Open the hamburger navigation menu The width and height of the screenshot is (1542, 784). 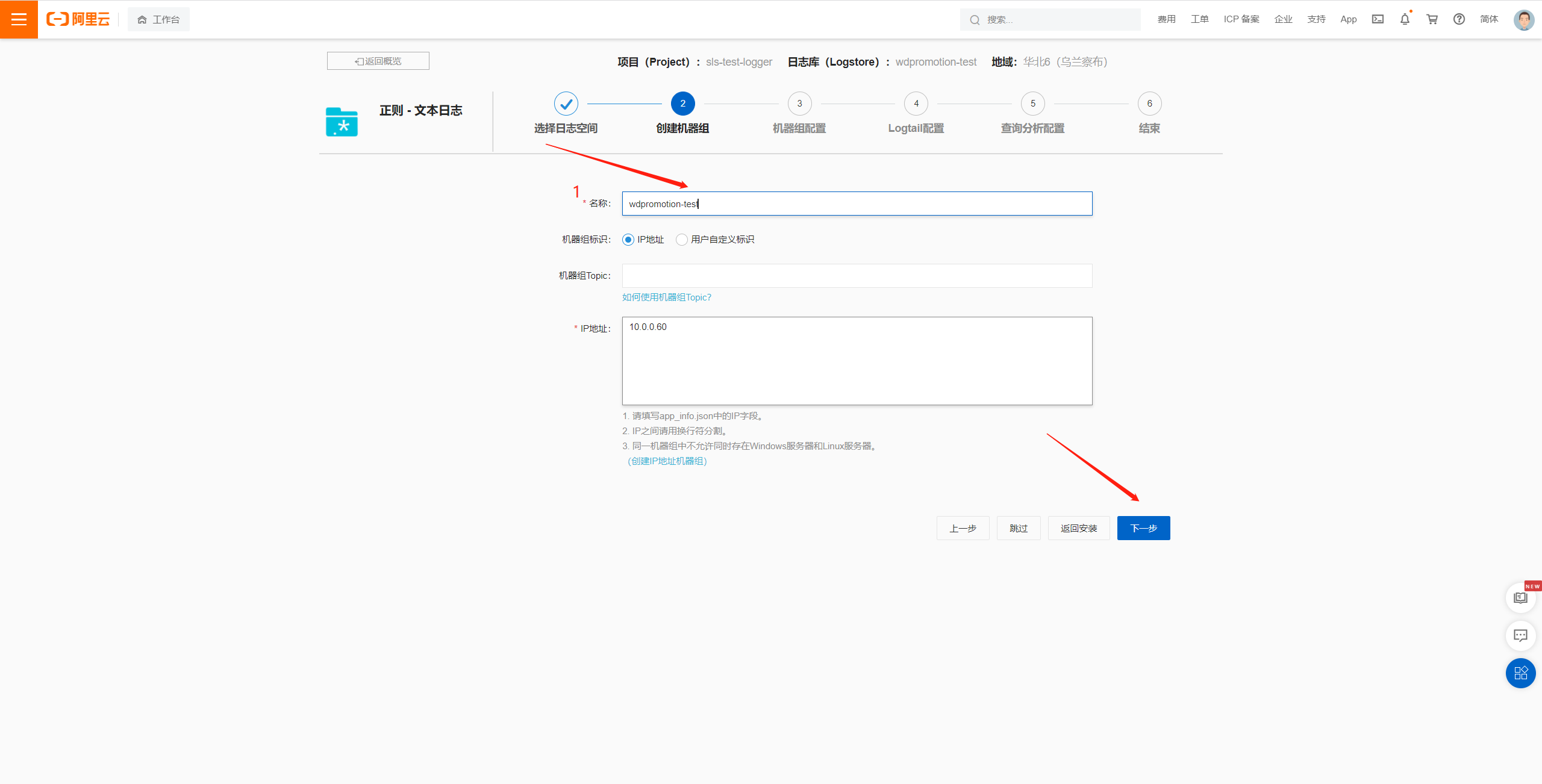tap(19, 19)
